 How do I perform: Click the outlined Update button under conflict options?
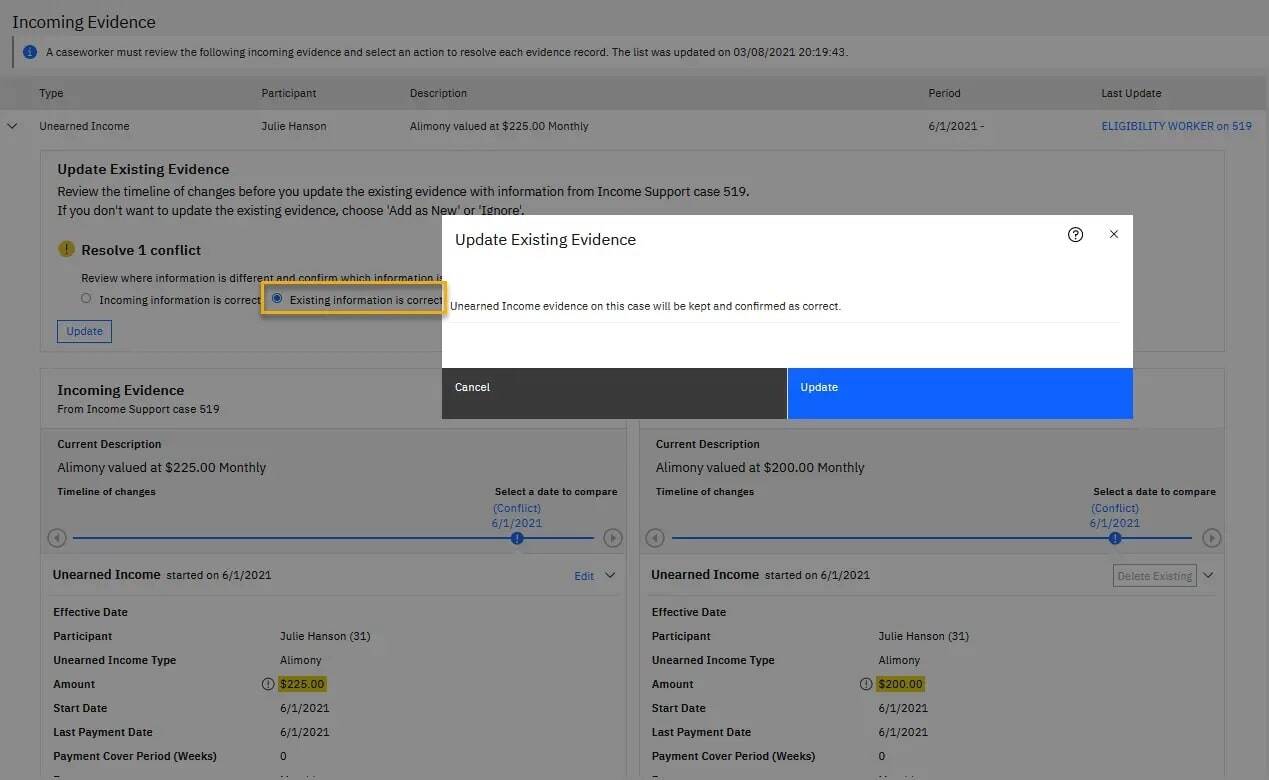[x=84, y=331]
